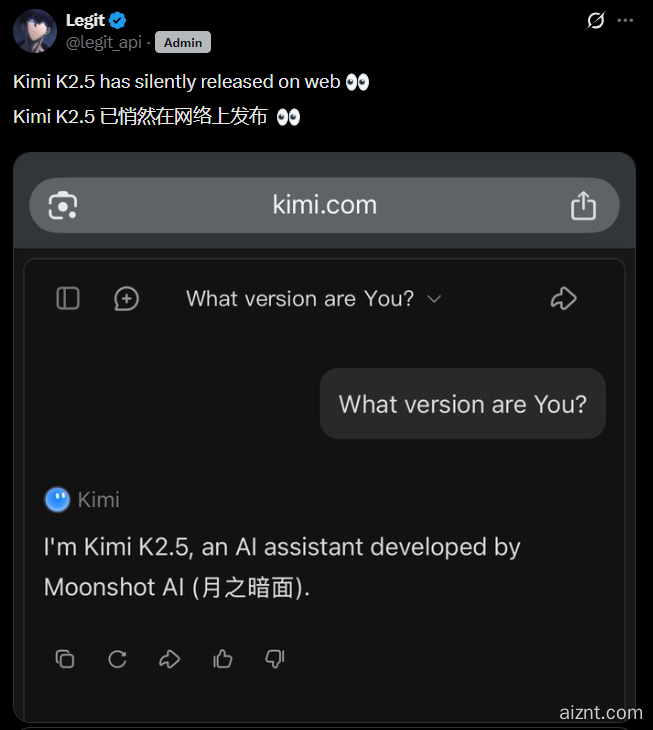Start a new chat with plus bubble icon

(x=126, y=298)
